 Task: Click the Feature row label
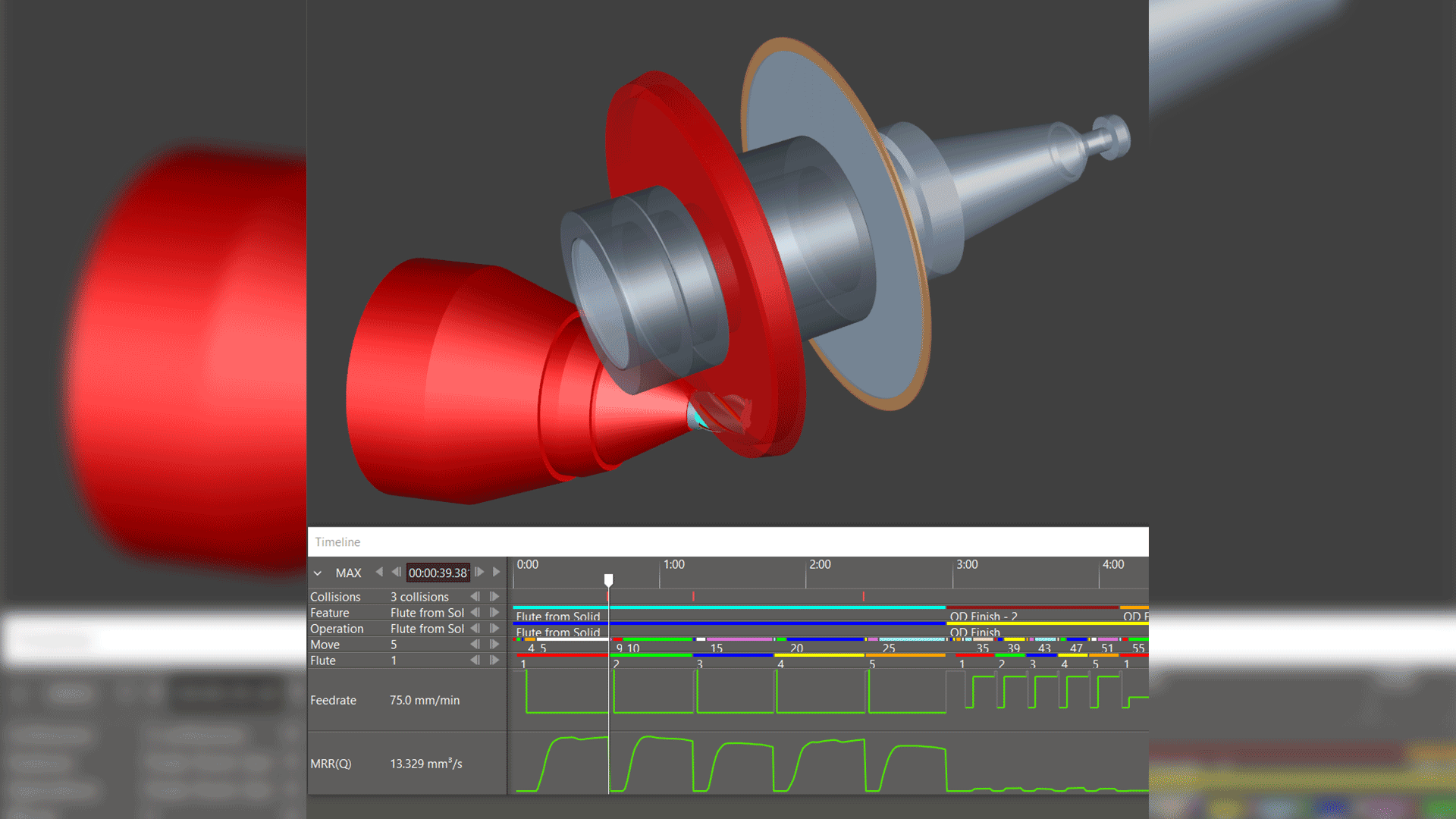point(330,613)
